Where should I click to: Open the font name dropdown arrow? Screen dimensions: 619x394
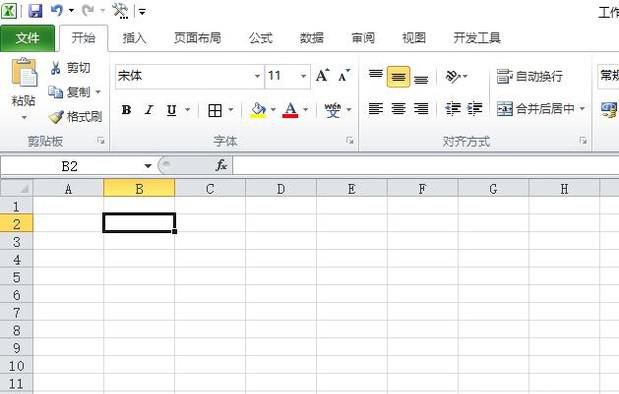[257, 76]
